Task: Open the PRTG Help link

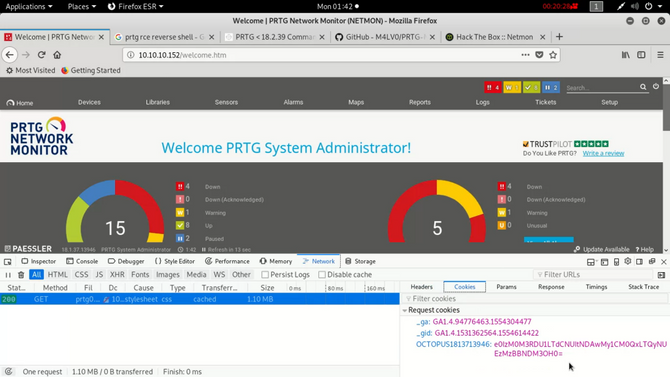Action: 644,249
